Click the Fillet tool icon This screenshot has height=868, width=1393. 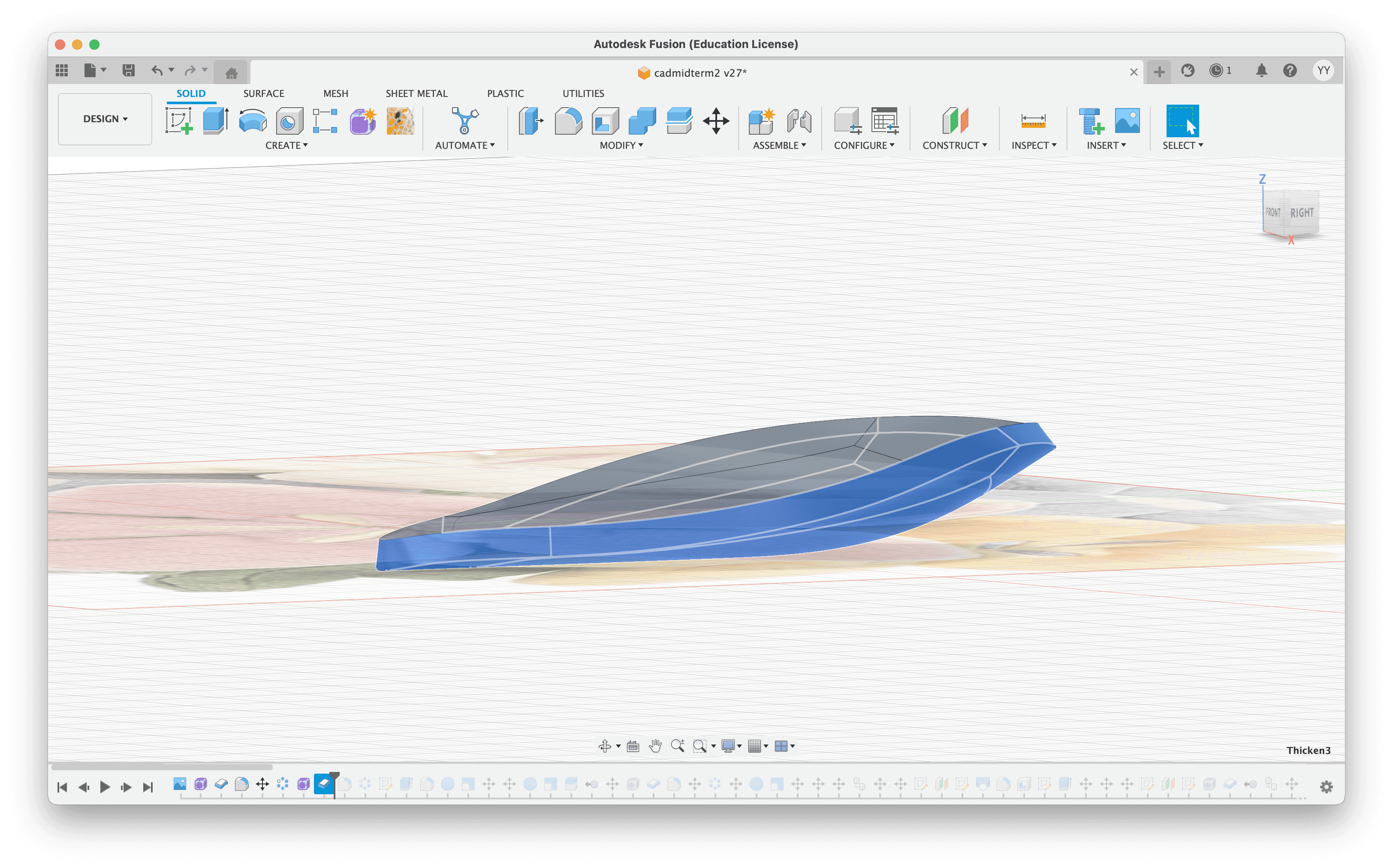(x=568, y=121)
